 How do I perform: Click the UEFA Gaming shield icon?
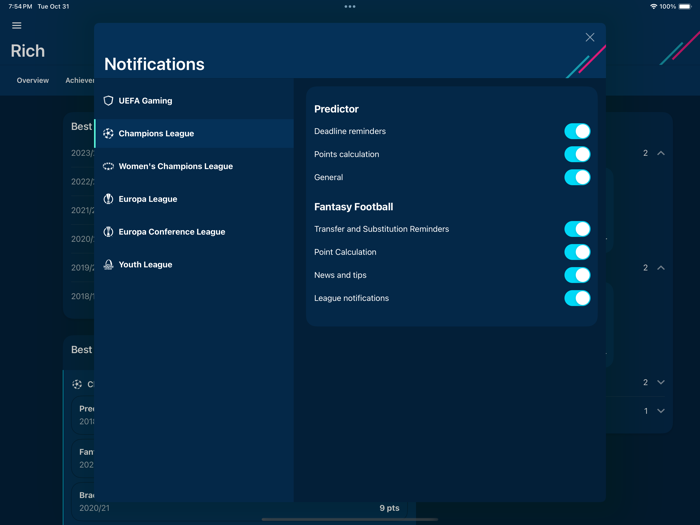108,100
